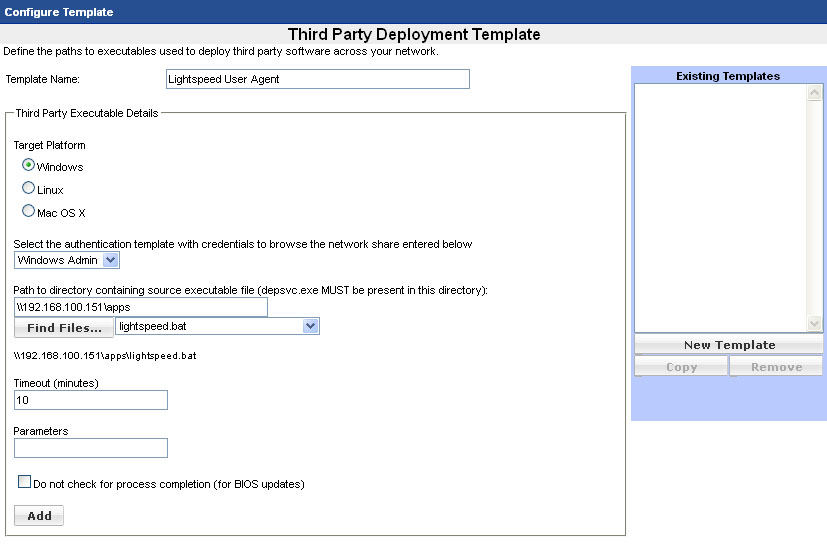The width and height of the screenshot is (827, 546).
Task: Click the Copy button under Existing Templates
Action: (x=681, y=367)
